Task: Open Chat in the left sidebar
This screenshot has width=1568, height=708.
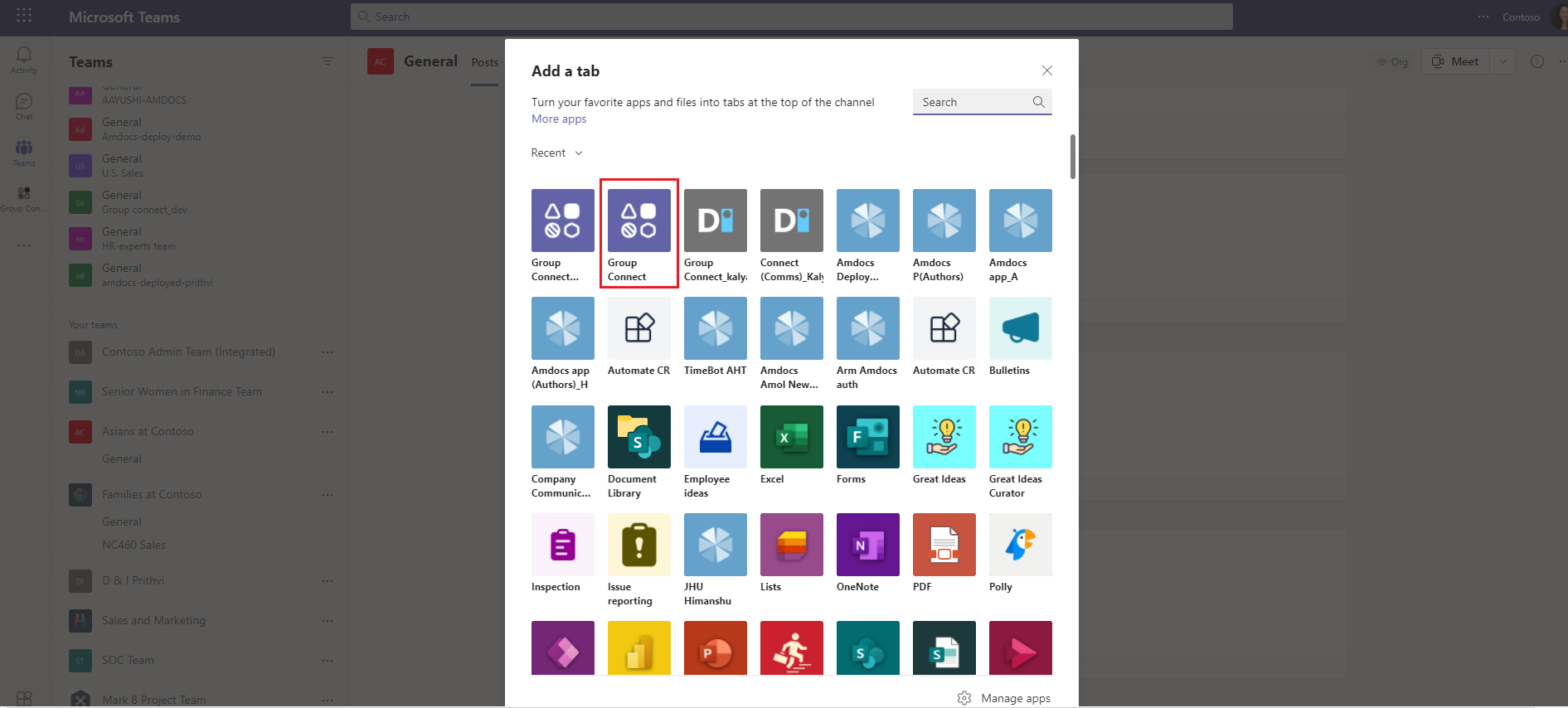Action: point(24,106)
